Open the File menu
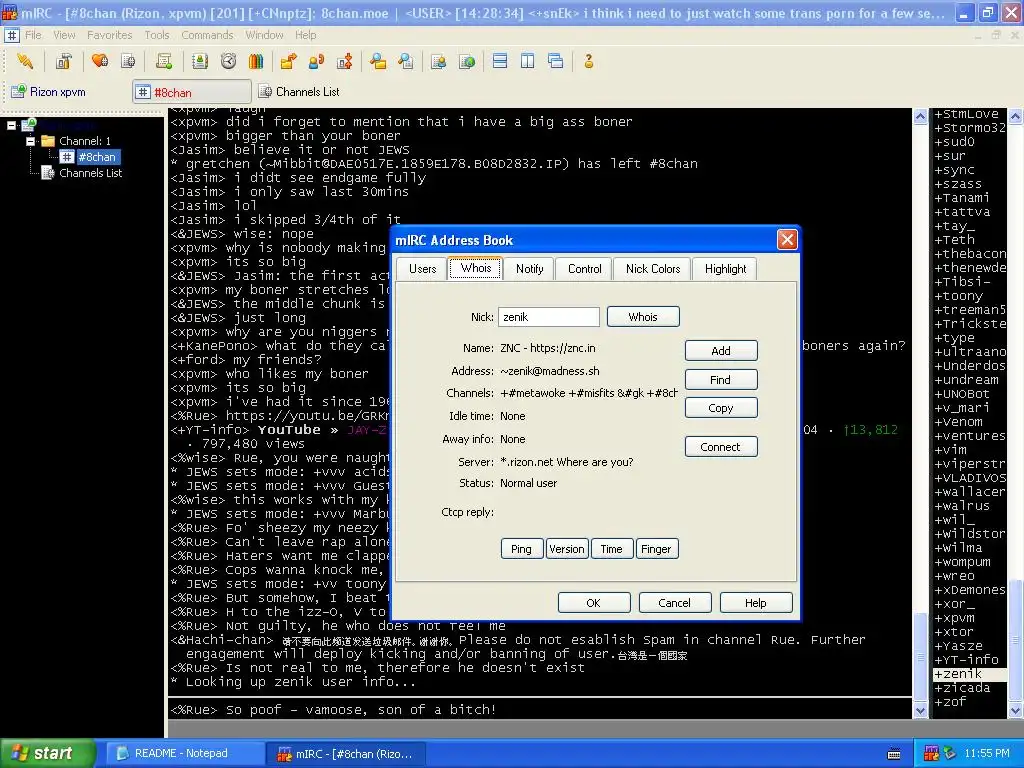 [x=33, y=35]
